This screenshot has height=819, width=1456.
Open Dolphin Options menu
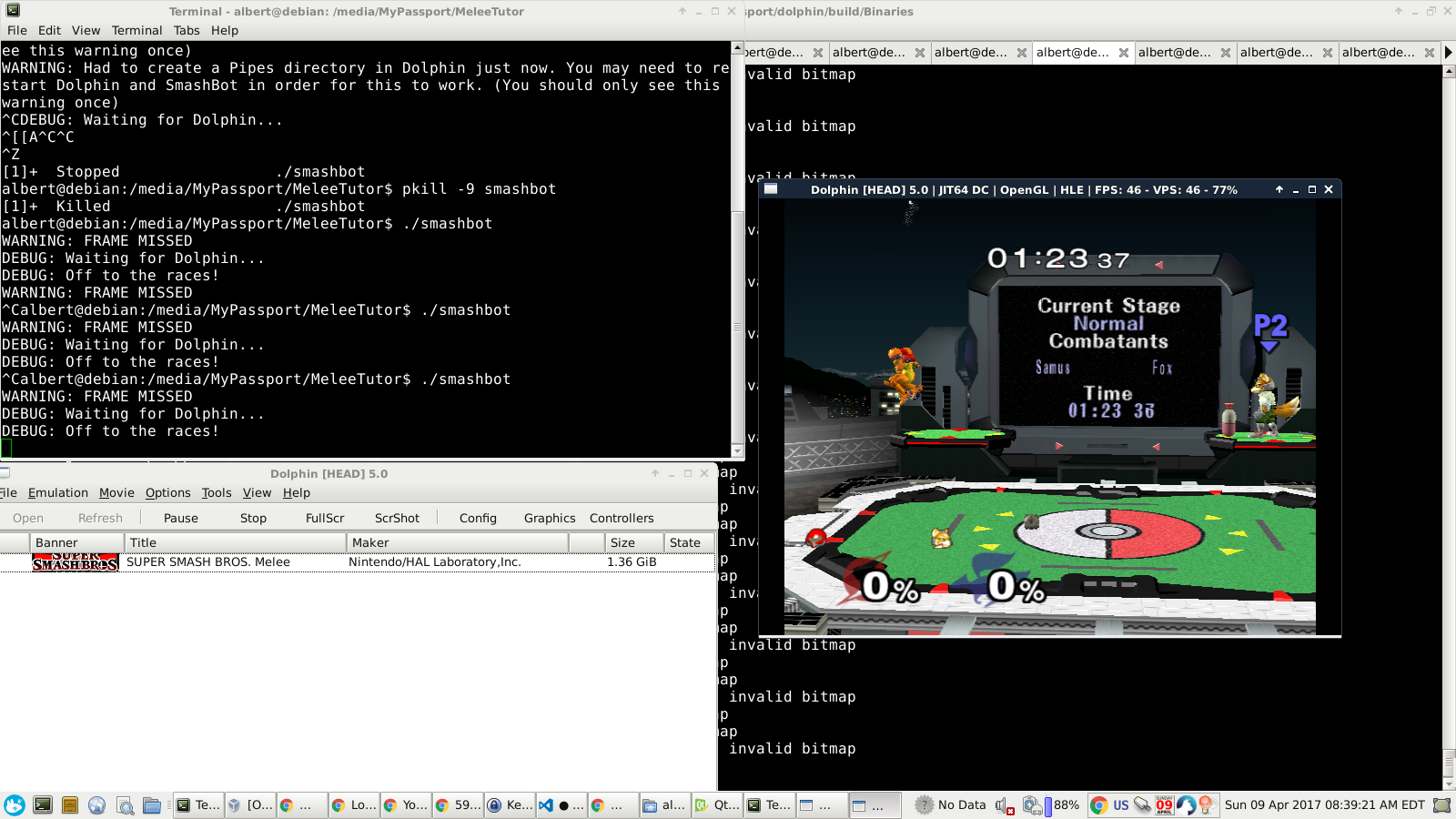168,492
